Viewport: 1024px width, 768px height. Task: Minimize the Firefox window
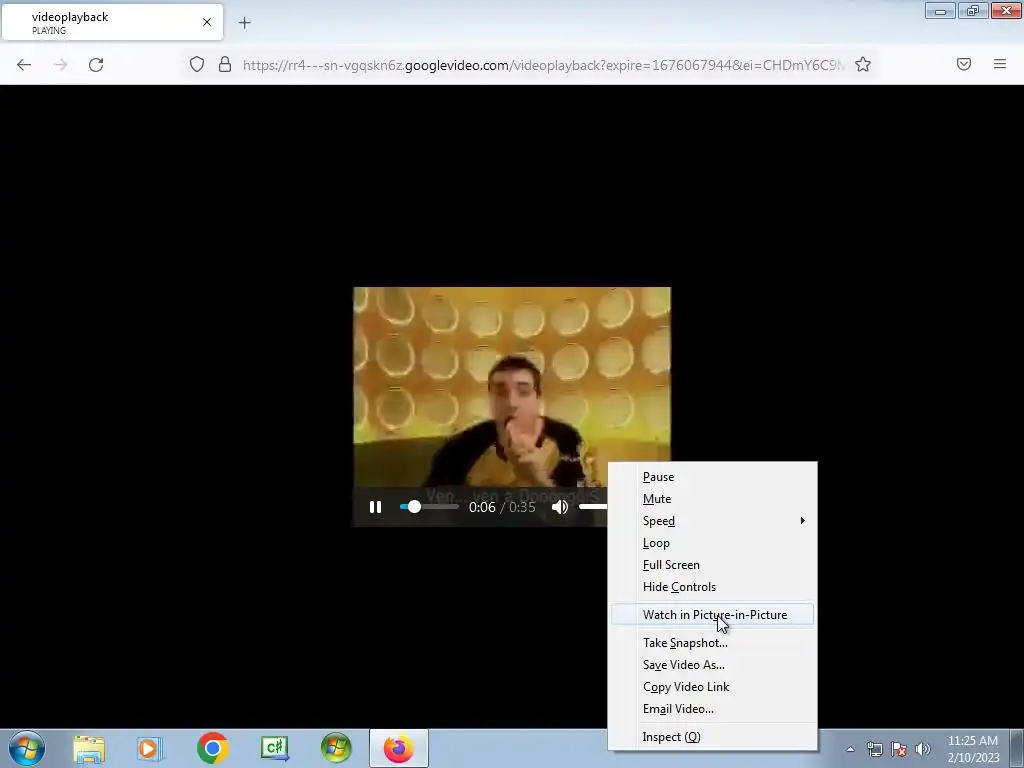(x=940, y=11)
